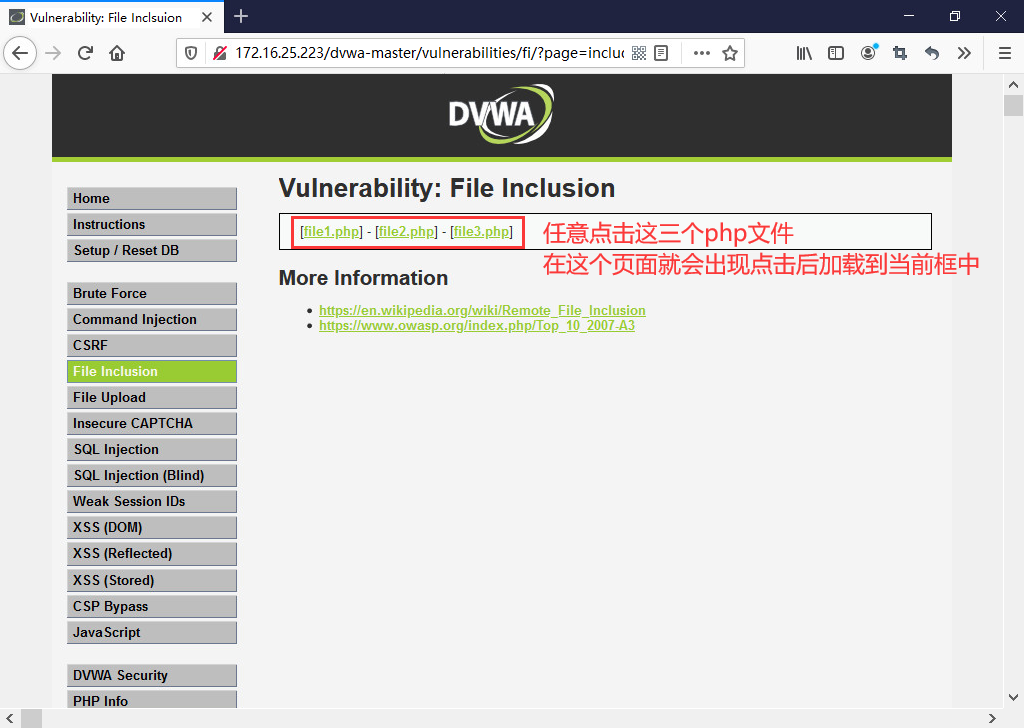Reload the current page

(x=85, y=53)
